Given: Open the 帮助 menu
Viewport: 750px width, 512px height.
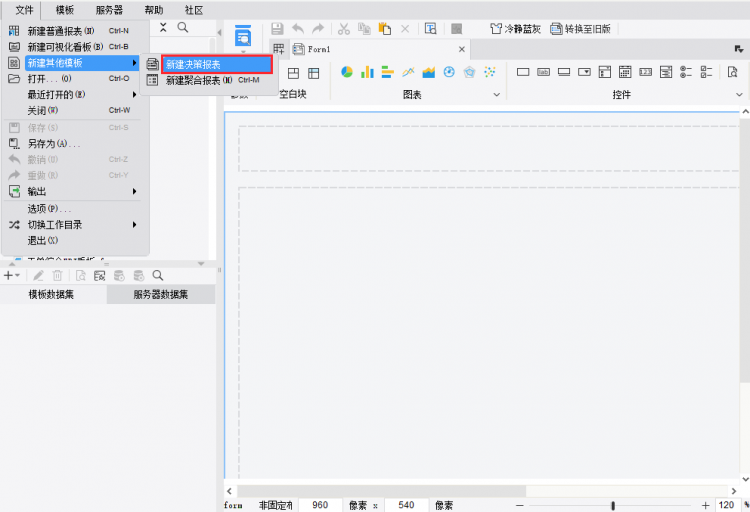Looking at the screenshot, I should tap(154, 10).
